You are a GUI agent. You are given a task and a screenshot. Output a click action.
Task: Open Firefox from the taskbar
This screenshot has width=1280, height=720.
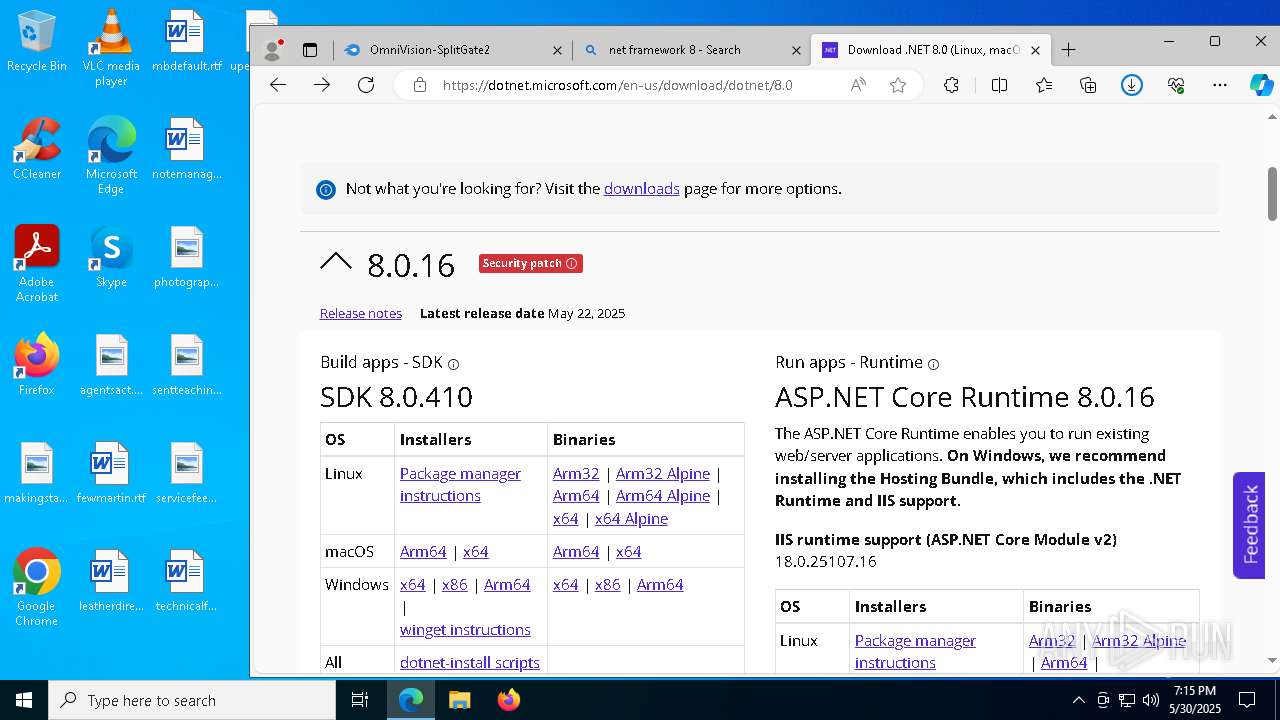click(x=508, y=700)
